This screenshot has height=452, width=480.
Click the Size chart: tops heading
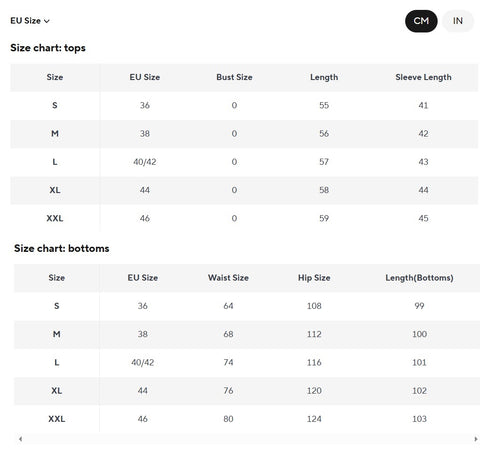pyautogui.click(x=48, y=48)
